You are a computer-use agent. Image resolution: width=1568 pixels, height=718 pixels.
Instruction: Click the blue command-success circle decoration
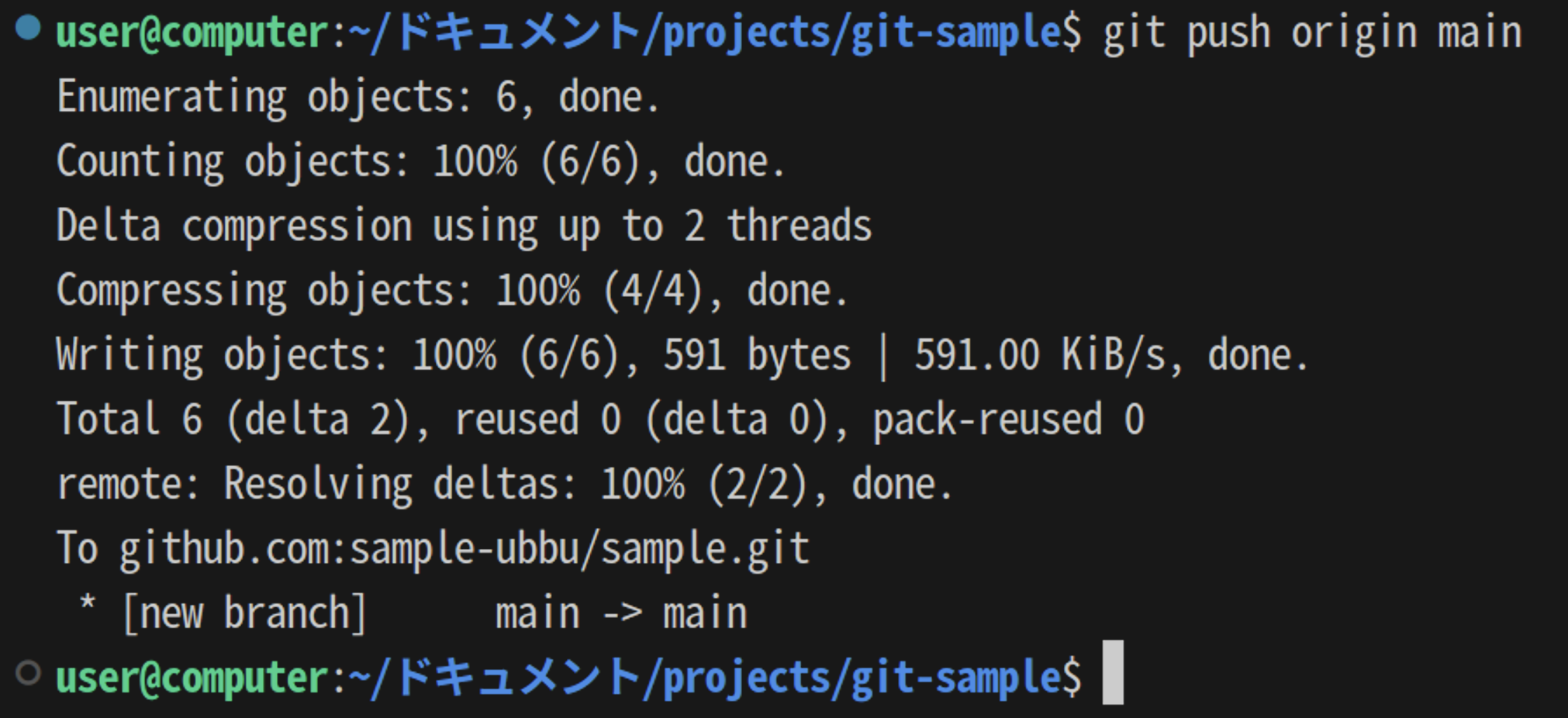click(x=28, y=28)
